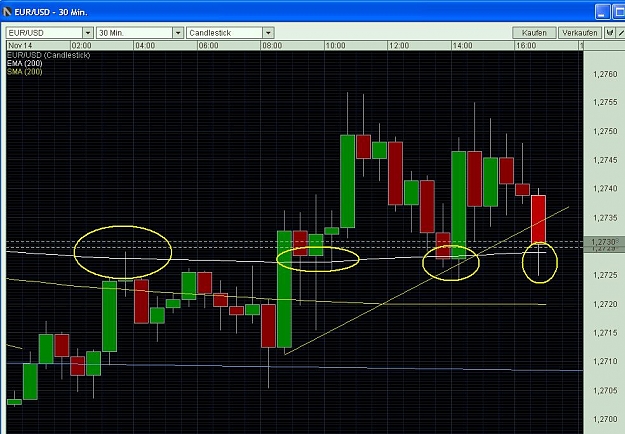Click the 1,2700 price label
This screenshot has width=625, height=434.
click(605, 419)
